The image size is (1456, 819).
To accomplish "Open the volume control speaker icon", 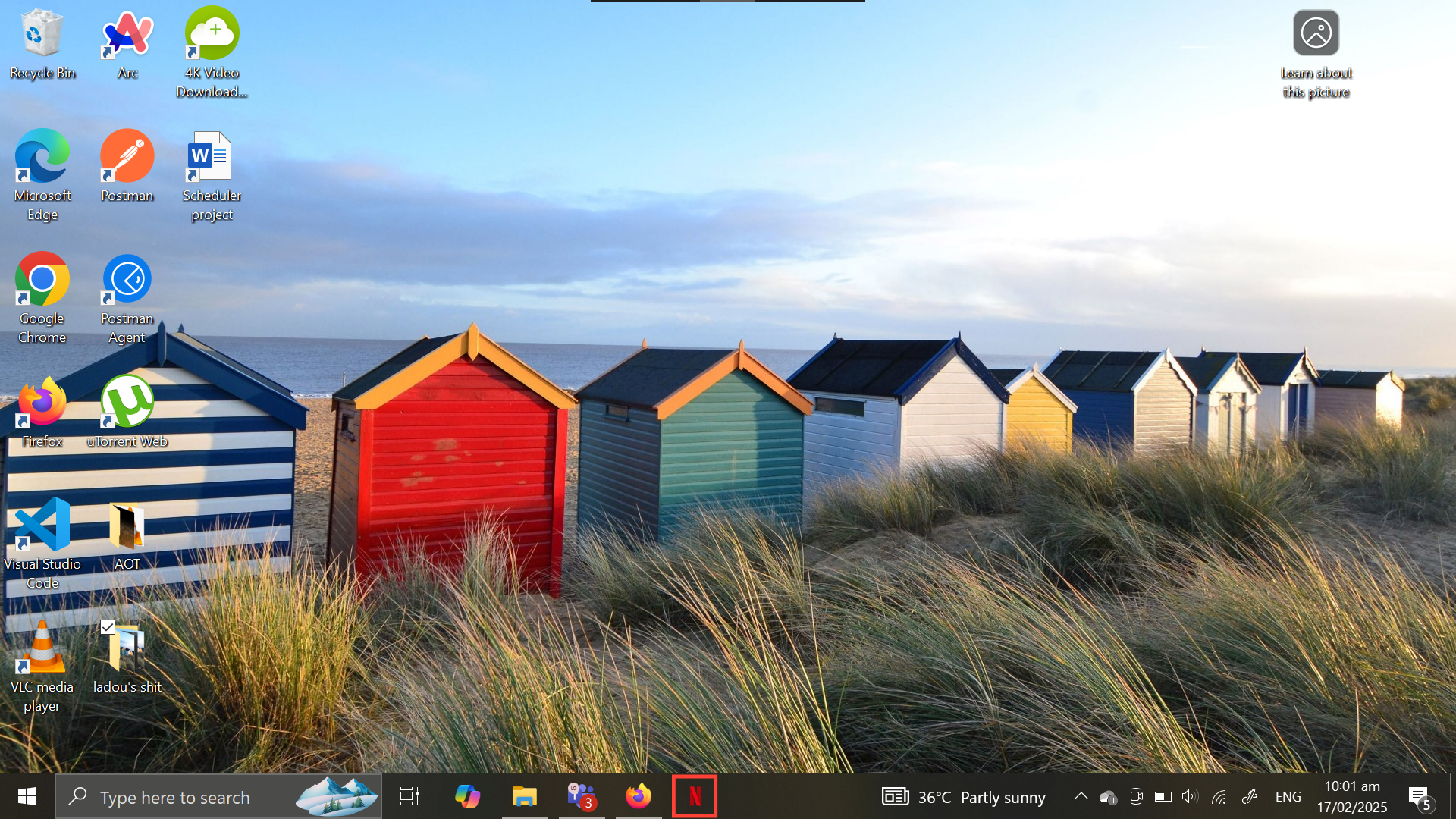I will 1190,797.
